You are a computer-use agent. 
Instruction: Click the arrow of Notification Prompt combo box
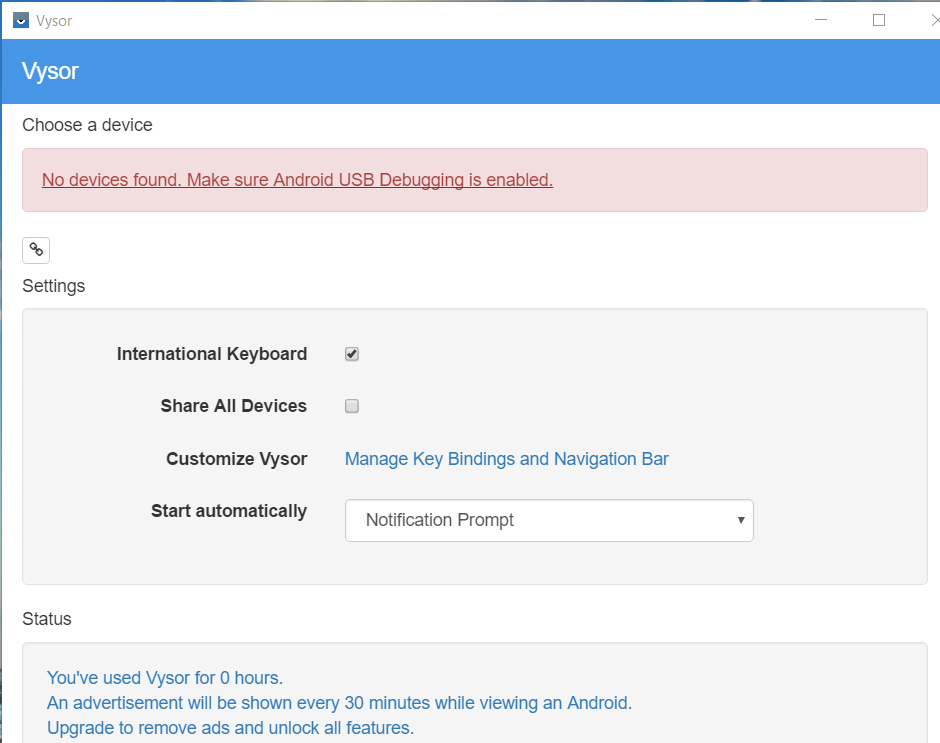point(740,520)
